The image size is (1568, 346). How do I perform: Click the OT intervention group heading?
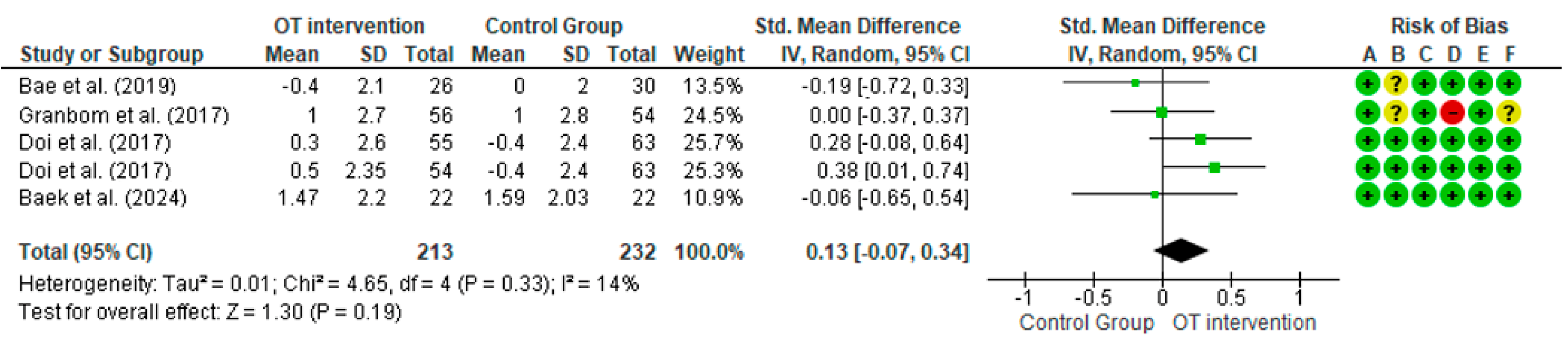[349, 25]
